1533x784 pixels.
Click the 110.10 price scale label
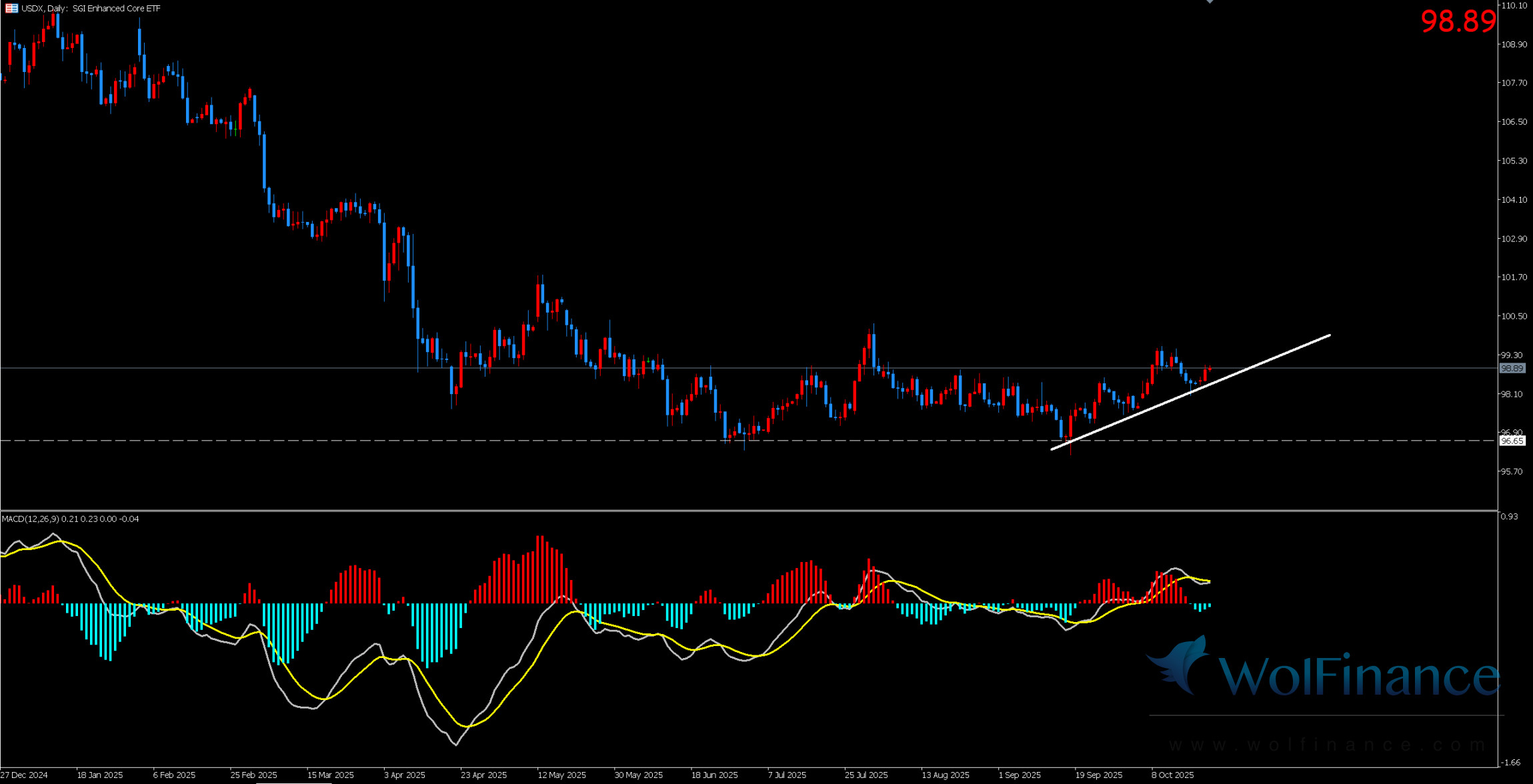pyautogui.click(x=1513, y=5)
